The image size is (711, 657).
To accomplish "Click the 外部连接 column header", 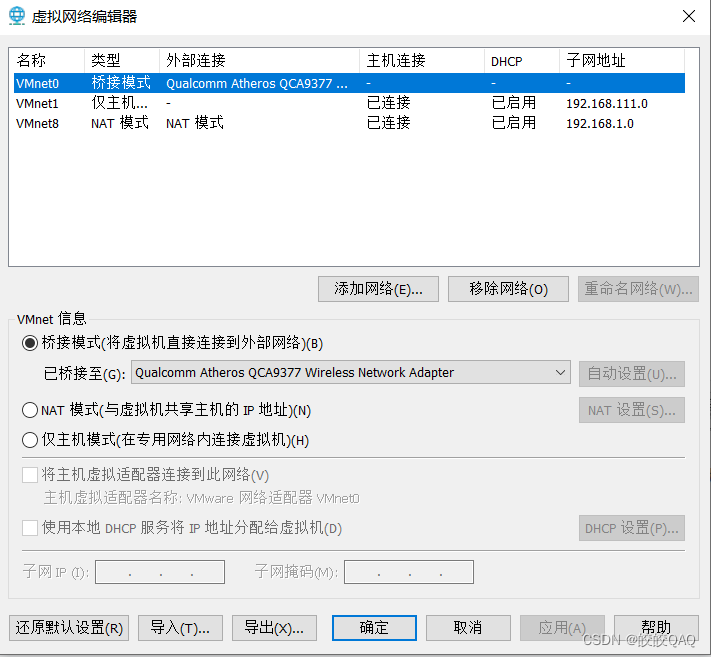I will pos(259,61).
